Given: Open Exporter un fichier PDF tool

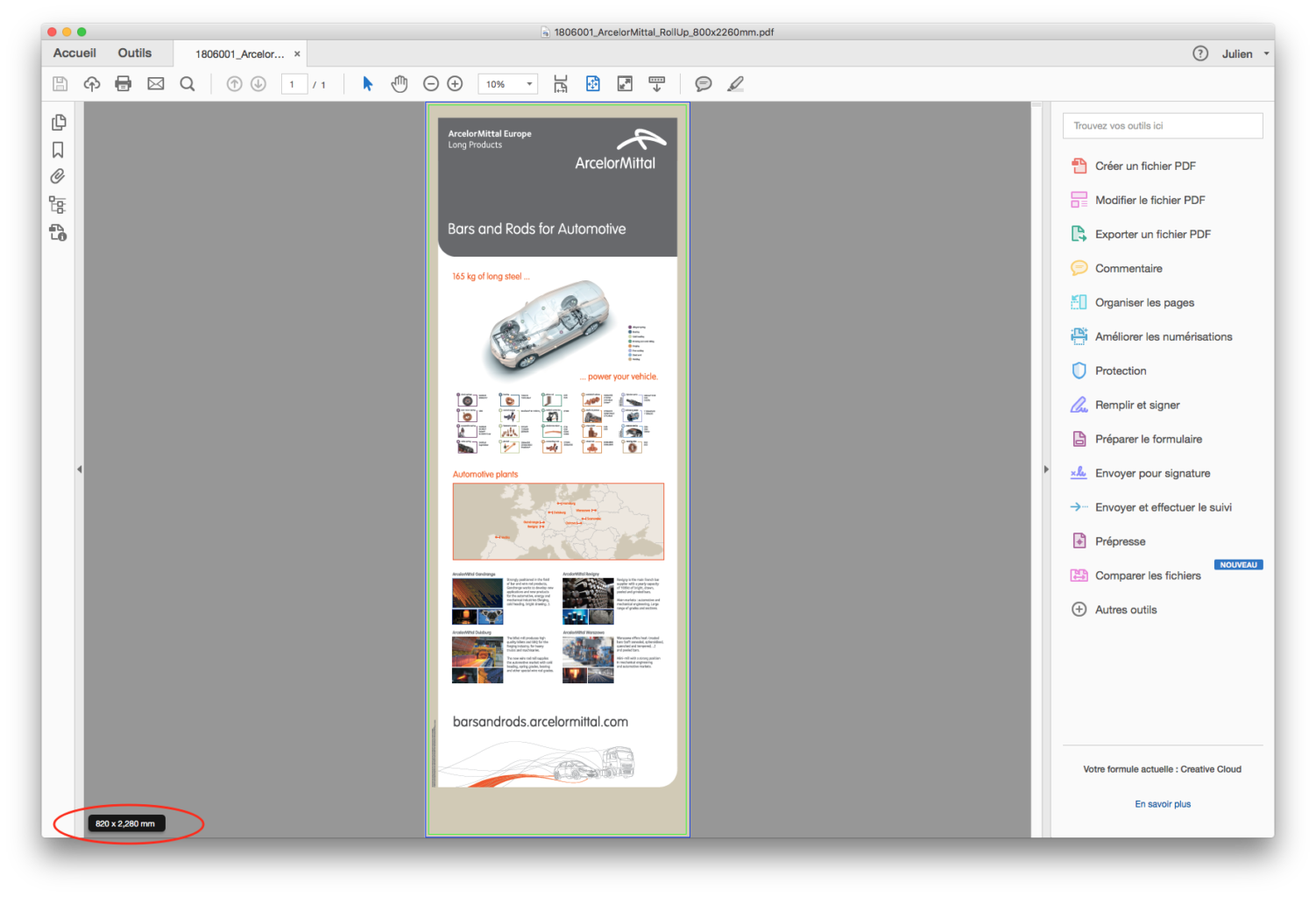Looking at the screenshot, I should click(1152, 235).
